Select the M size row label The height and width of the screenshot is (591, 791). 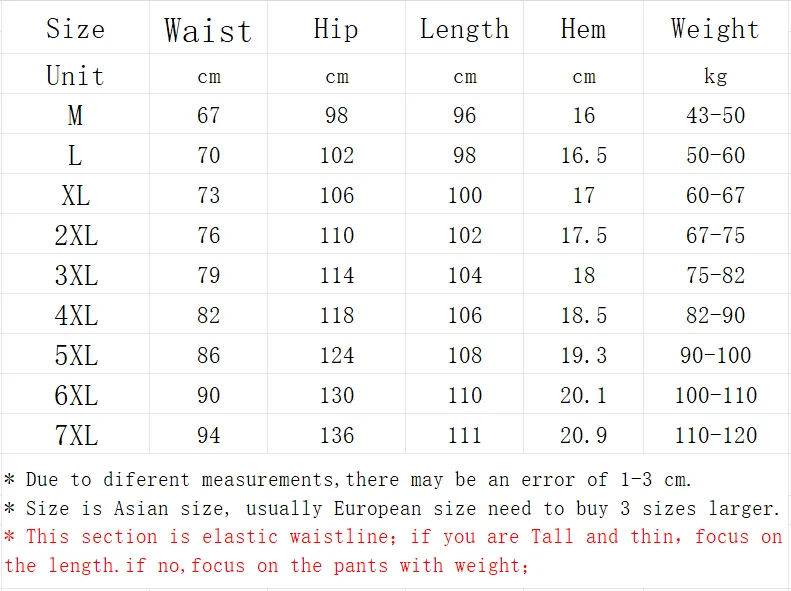(x=75, y=116)
